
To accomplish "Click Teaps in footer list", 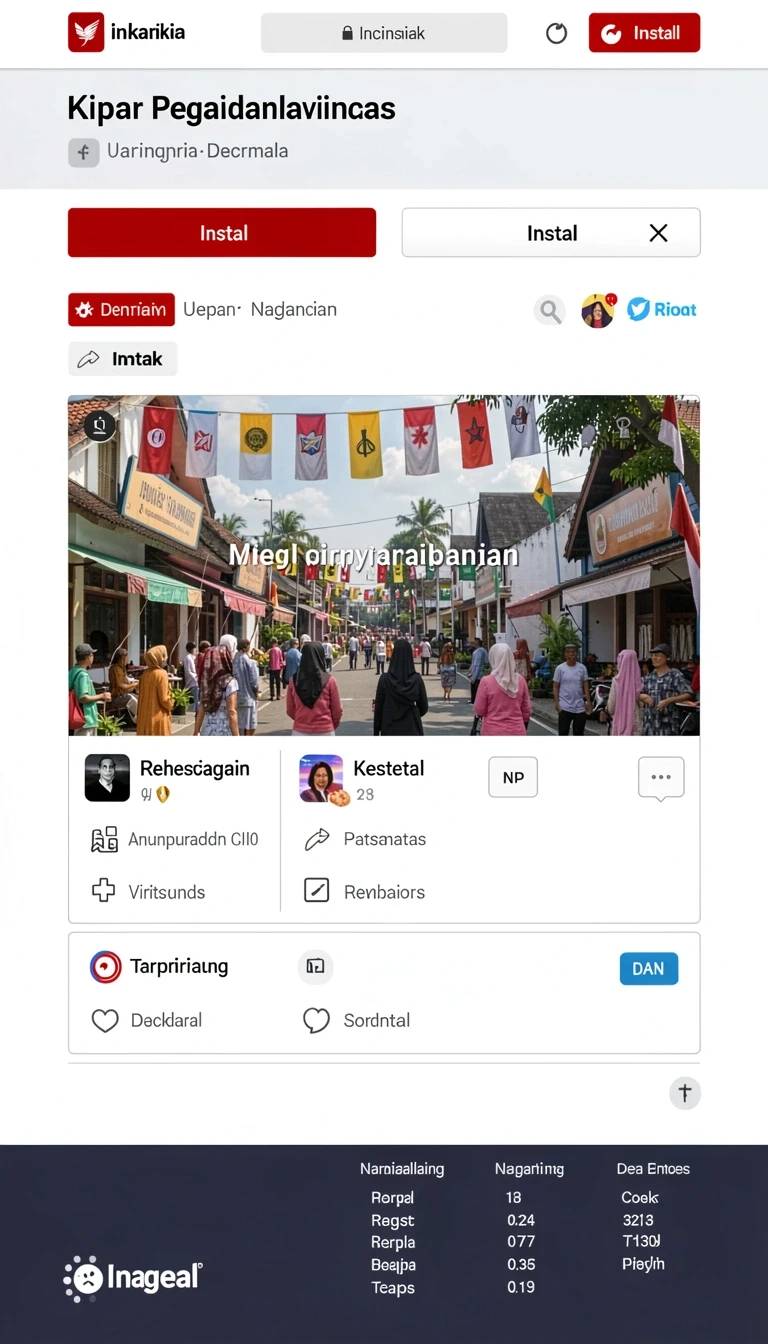I will coord(393,1288).
